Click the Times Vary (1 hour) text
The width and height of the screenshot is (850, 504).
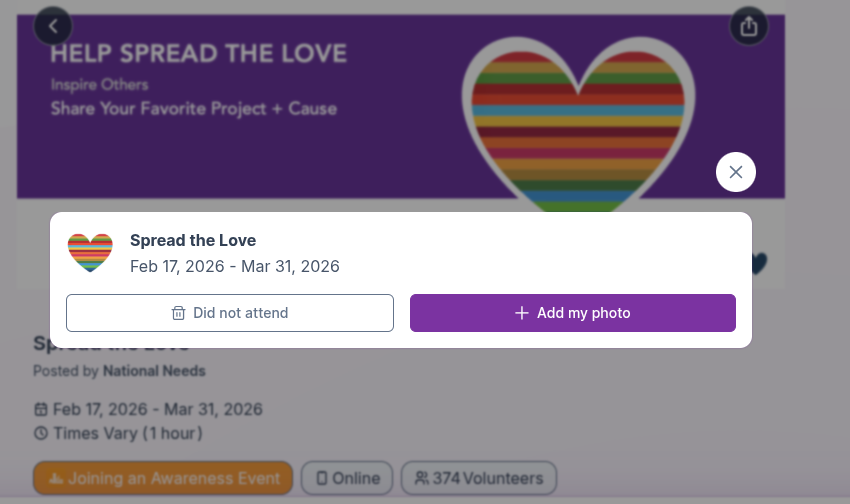tap(127, 434)
